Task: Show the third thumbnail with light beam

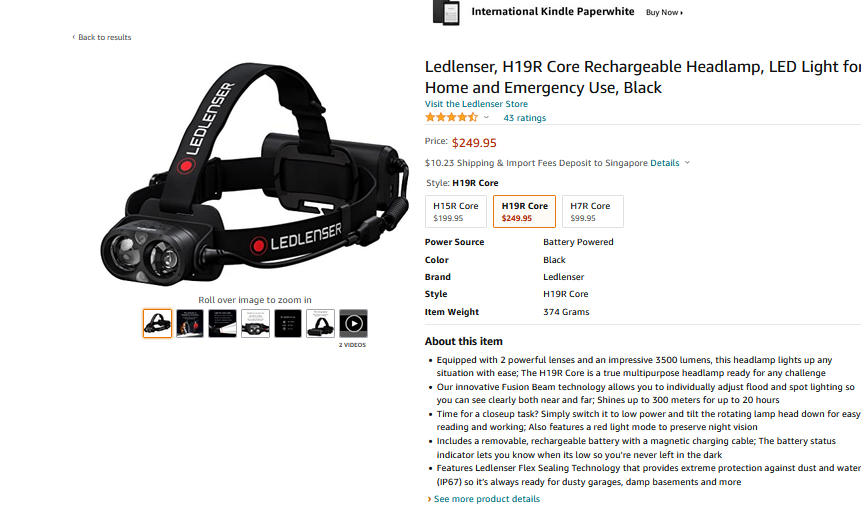Action: point(222,323)
